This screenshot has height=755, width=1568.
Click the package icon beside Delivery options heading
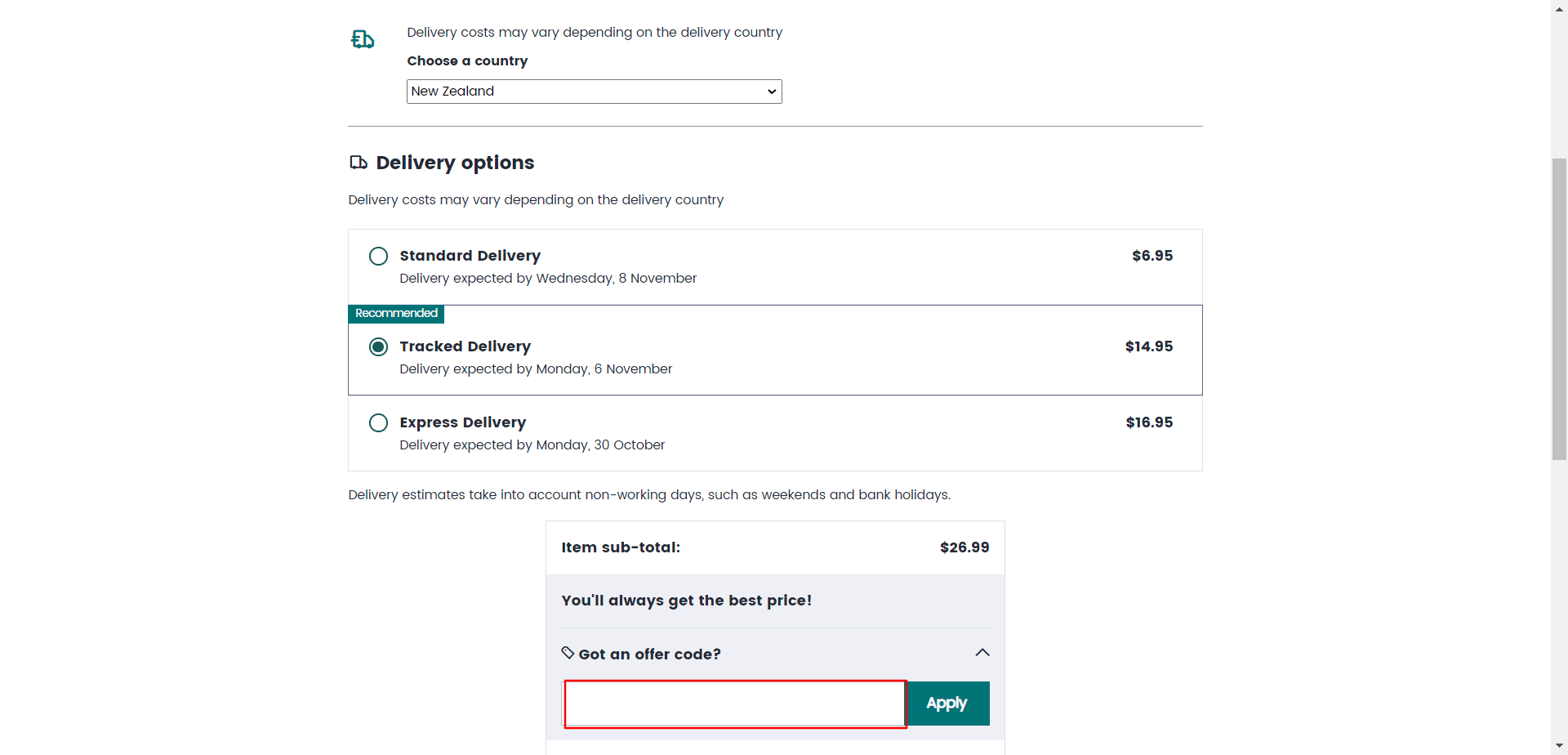click(358, 163)
